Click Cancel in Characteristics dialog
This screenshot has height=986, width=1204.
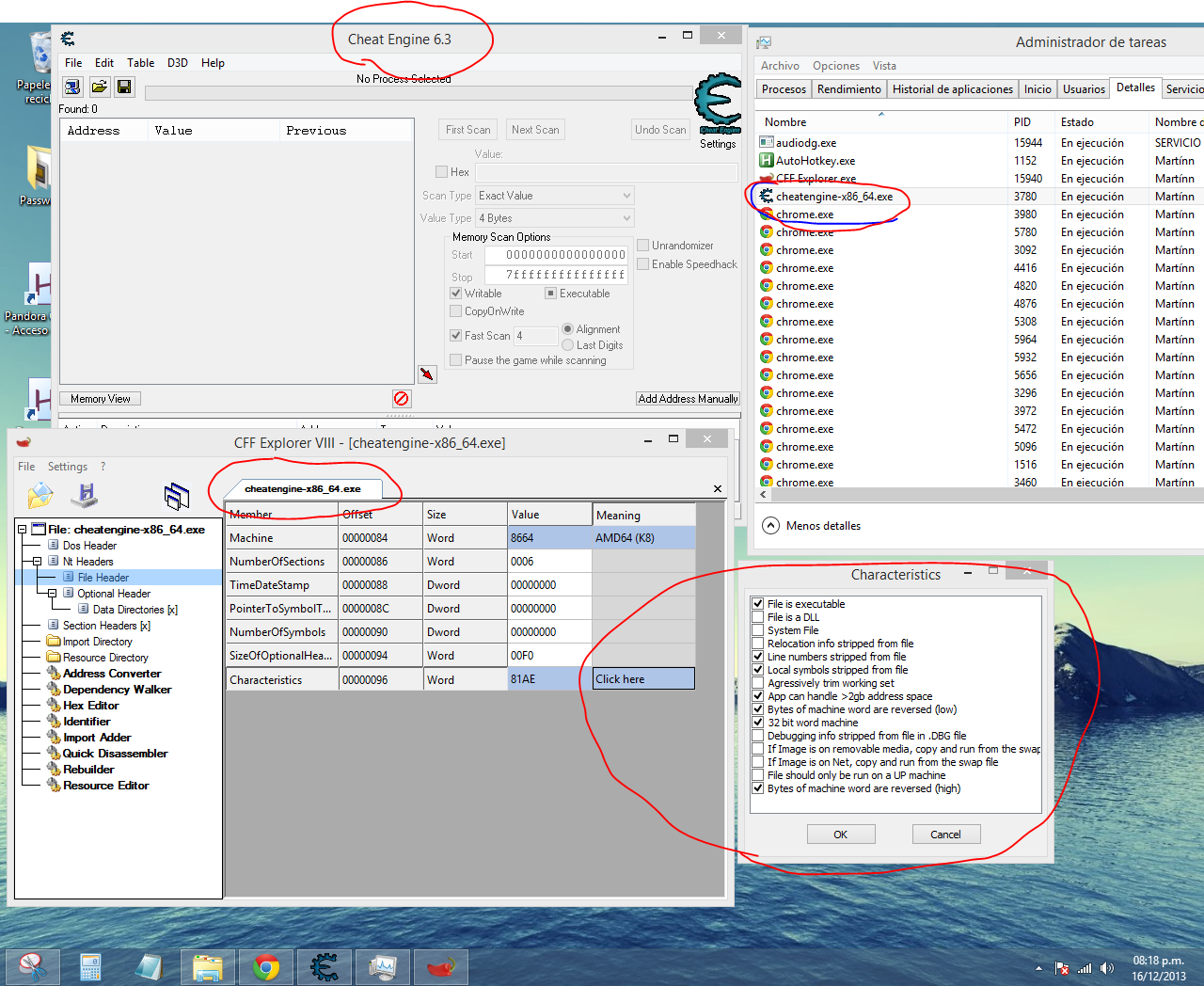946,835
